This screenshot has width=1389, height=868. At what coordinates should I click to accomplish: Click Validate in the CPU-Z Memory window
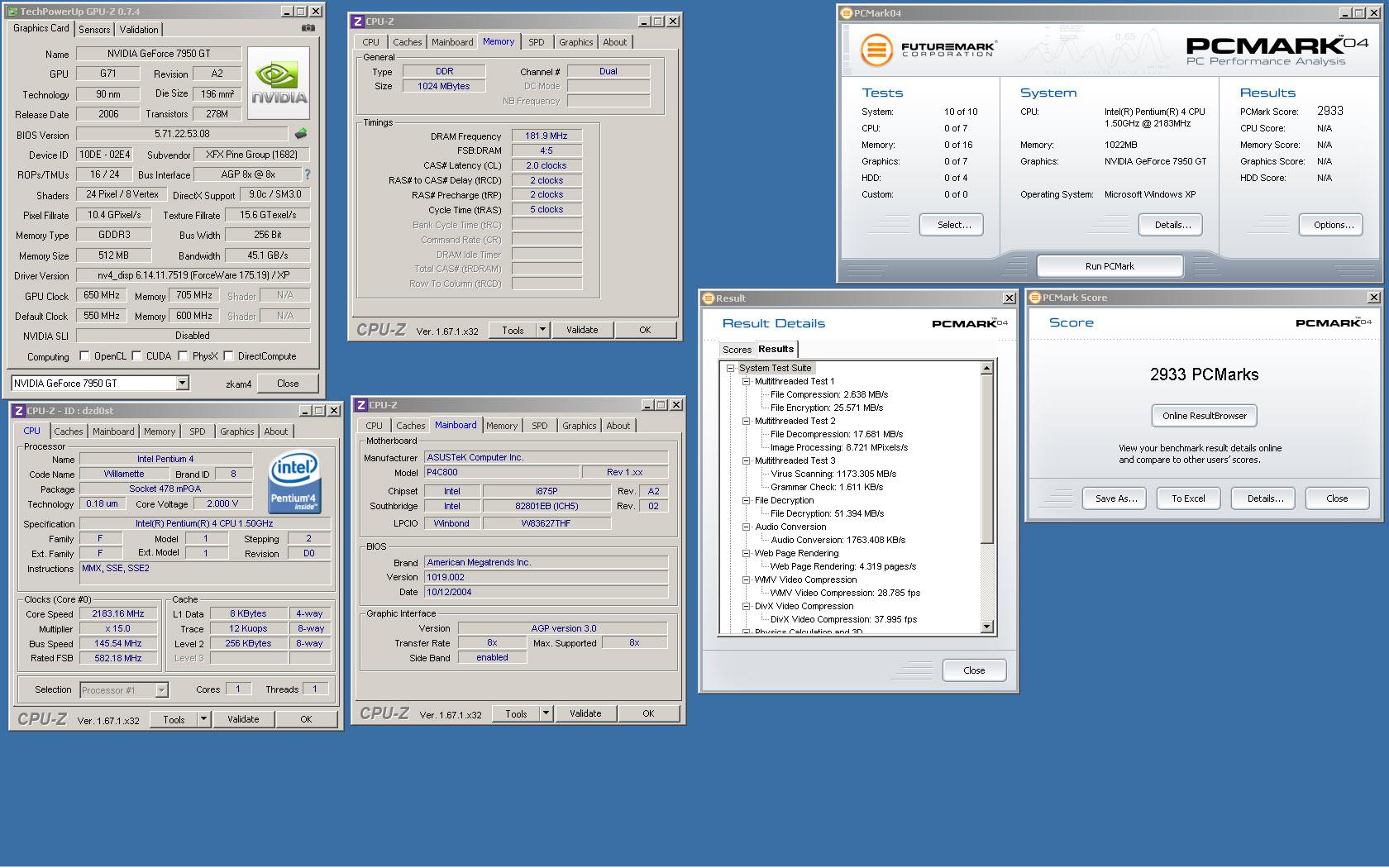pyautogui.click(x=582, y=330)
